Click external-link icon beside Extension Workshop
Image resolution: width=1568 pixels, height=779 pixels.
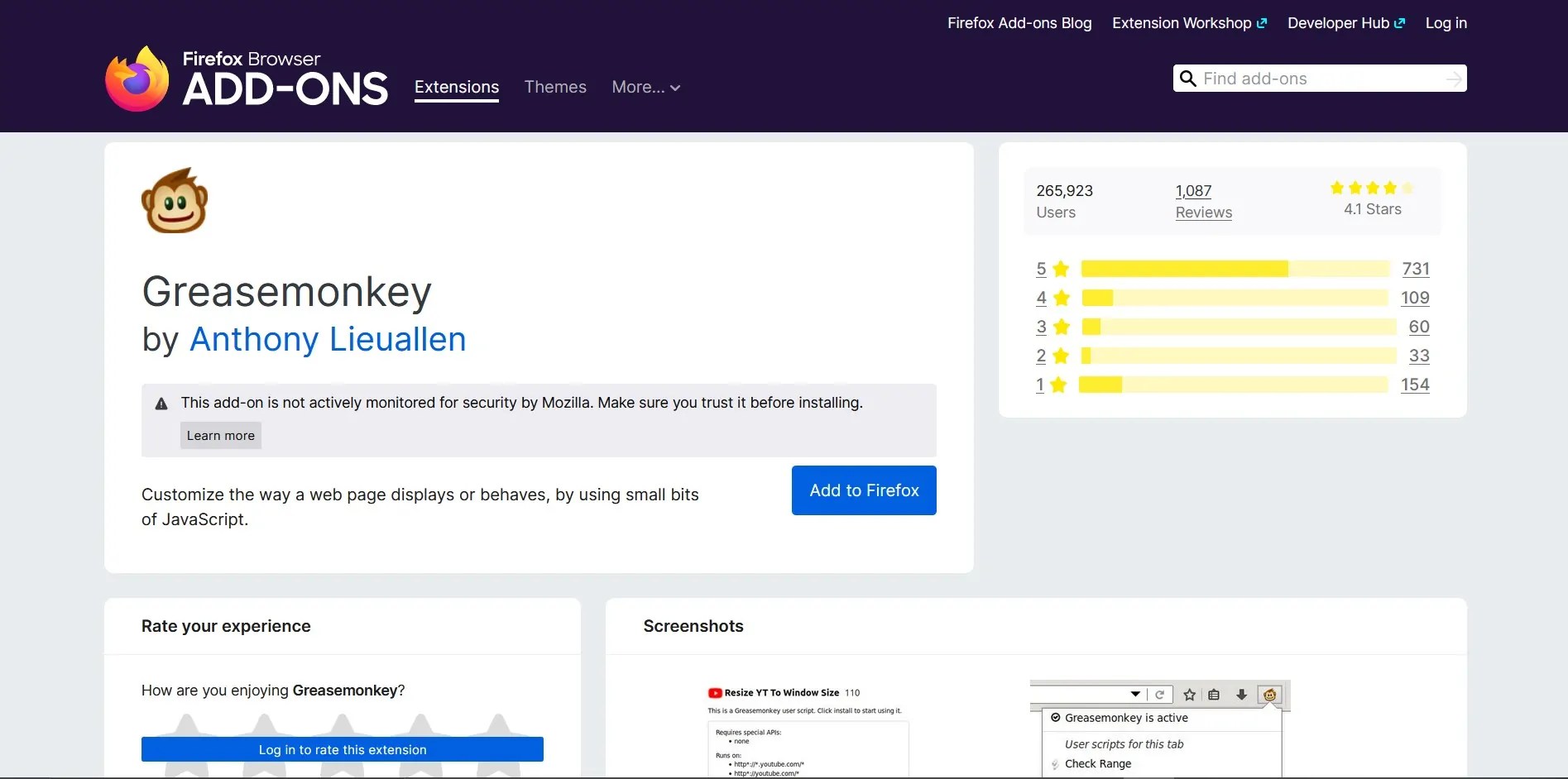pos(1262,23)
